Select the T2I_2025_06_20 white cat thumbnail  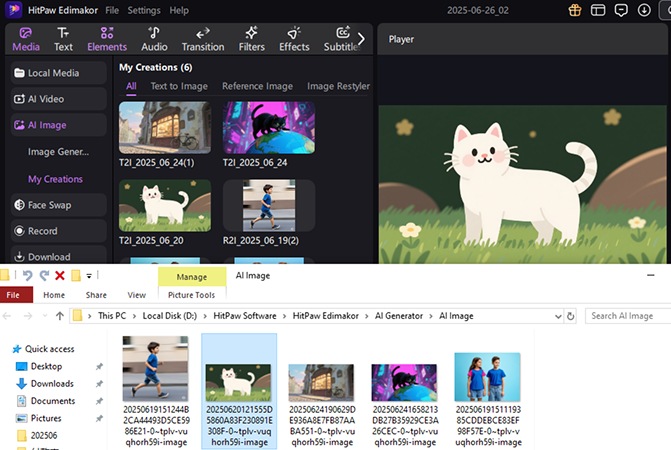pyautogui.click(x=165, y=205)
